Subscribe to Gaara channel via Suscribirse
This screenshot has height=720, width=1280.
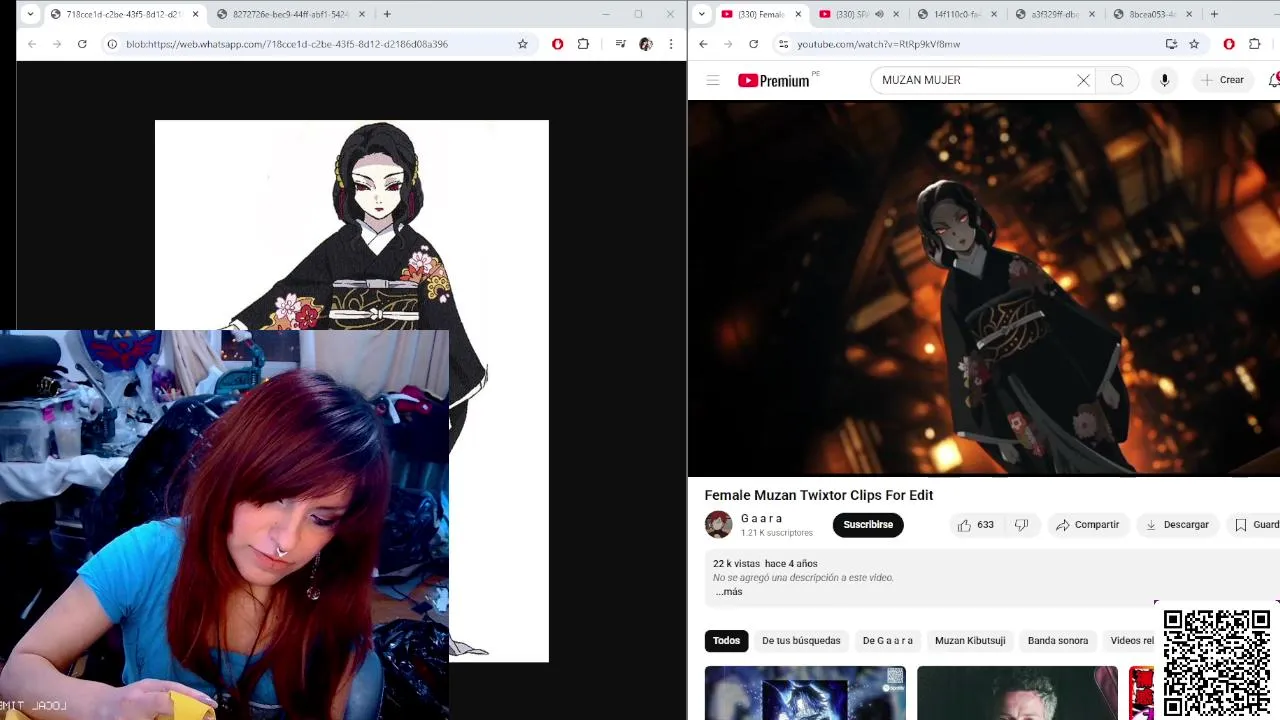(868, 525)
